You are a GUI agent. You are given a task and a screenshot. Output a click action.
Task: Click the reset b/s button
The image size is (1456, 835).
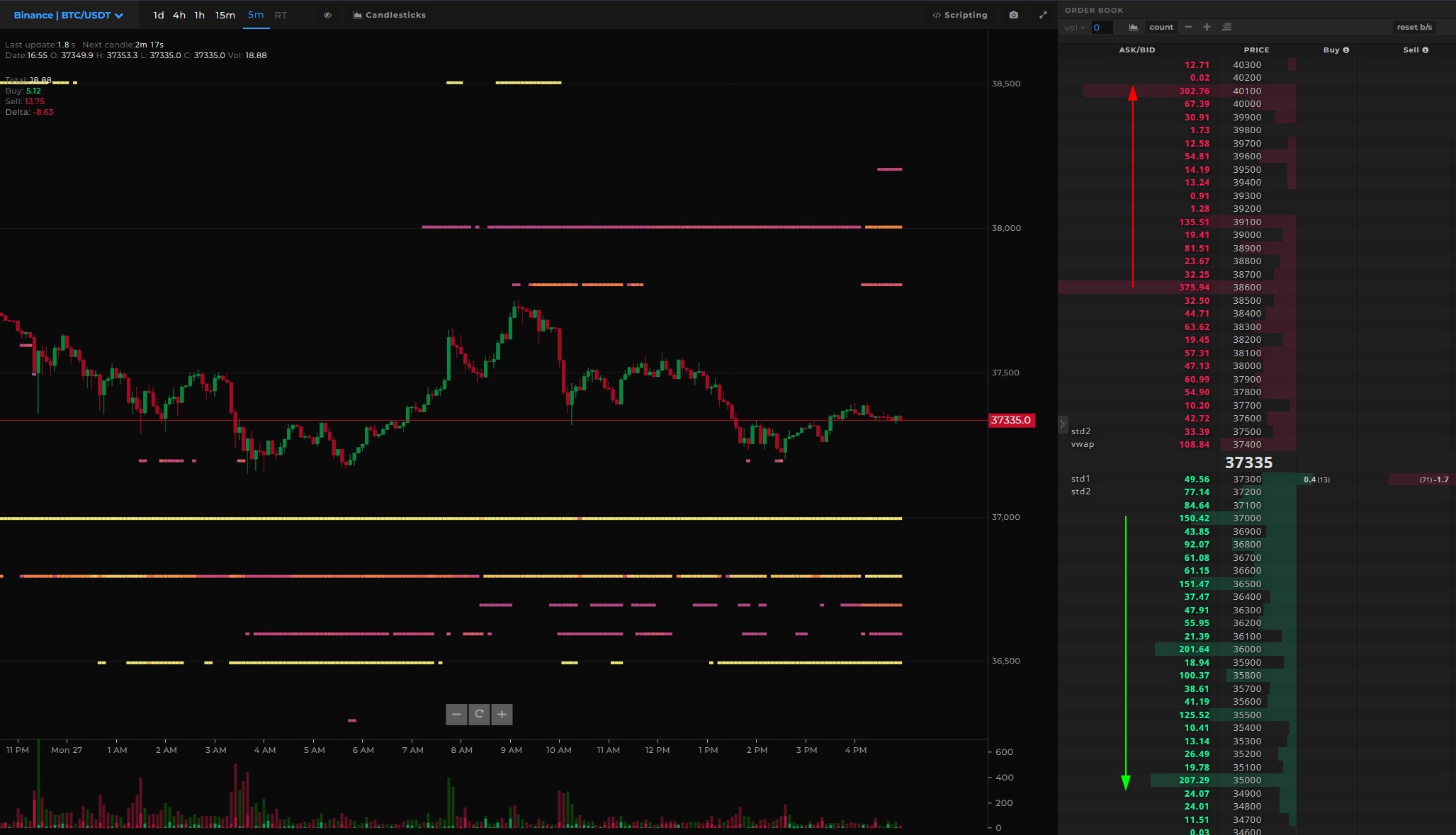click(x=1414, y=27)
